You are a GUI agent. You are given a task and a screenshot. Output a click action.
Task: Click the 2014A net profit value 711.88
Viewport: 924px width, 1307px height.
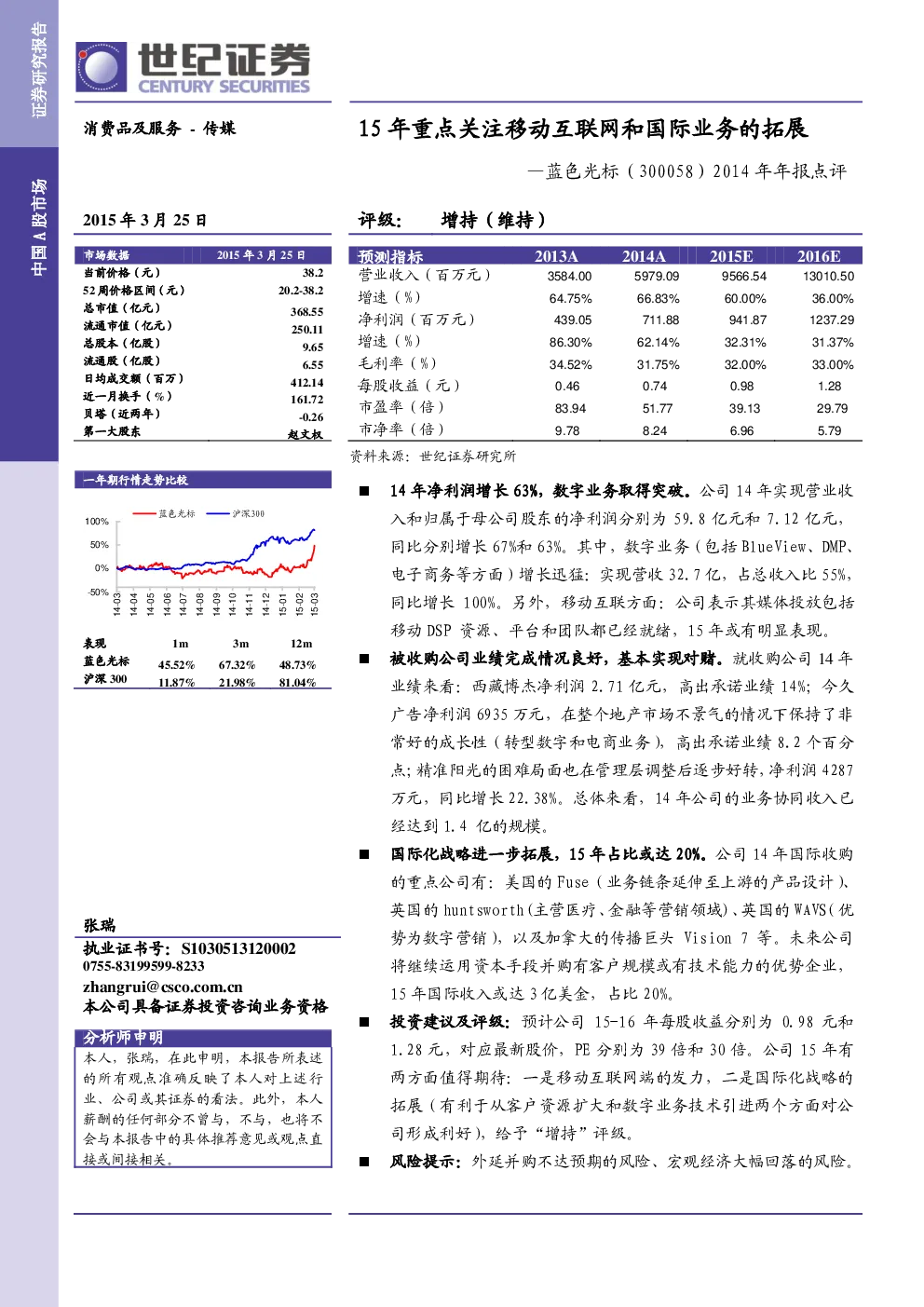(660, 320)
